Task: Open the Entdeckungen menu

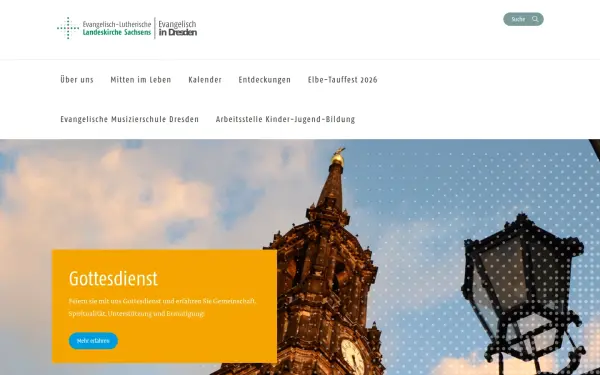Action: [264, 80]
